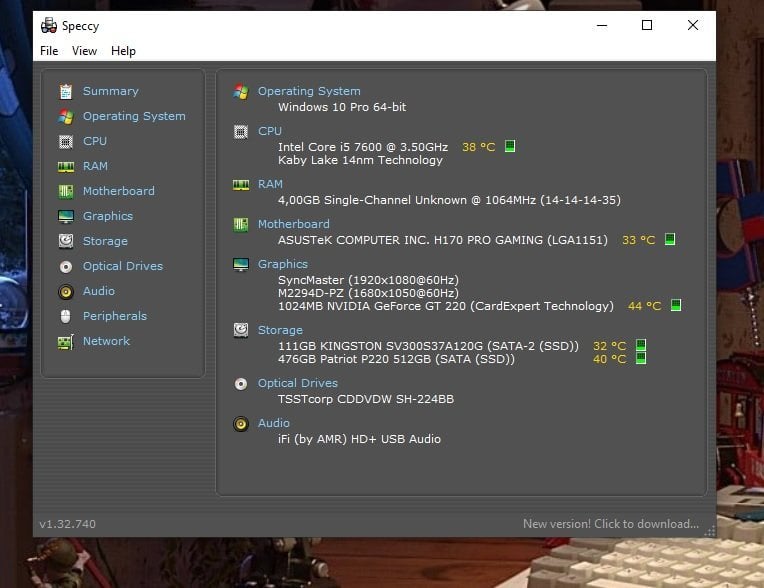Click the Optical Drives heading link in summary

(x=298, y=383)
